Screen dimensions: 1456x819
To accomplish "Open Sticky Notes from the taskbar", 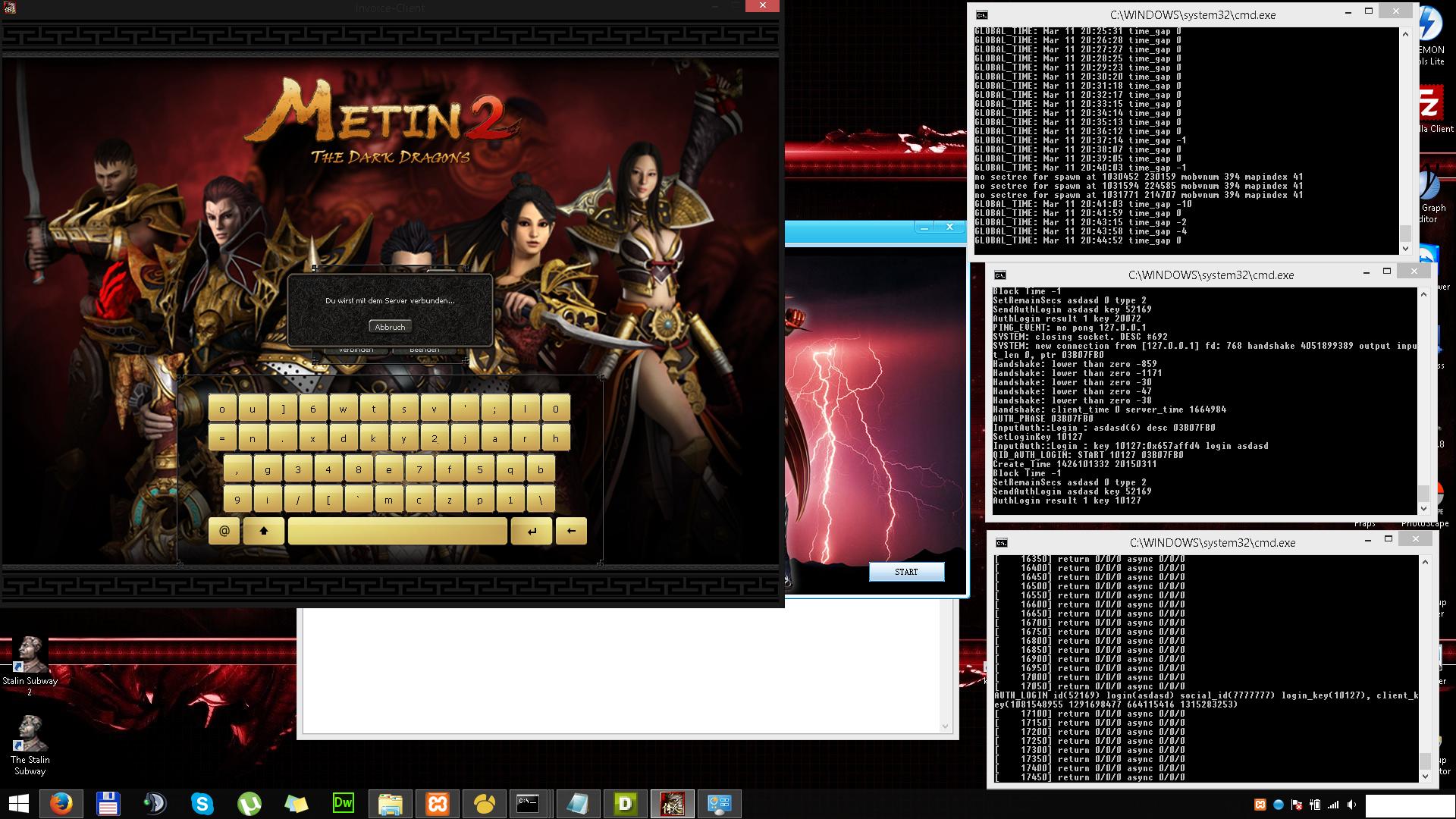I will [x=296, y=804].
